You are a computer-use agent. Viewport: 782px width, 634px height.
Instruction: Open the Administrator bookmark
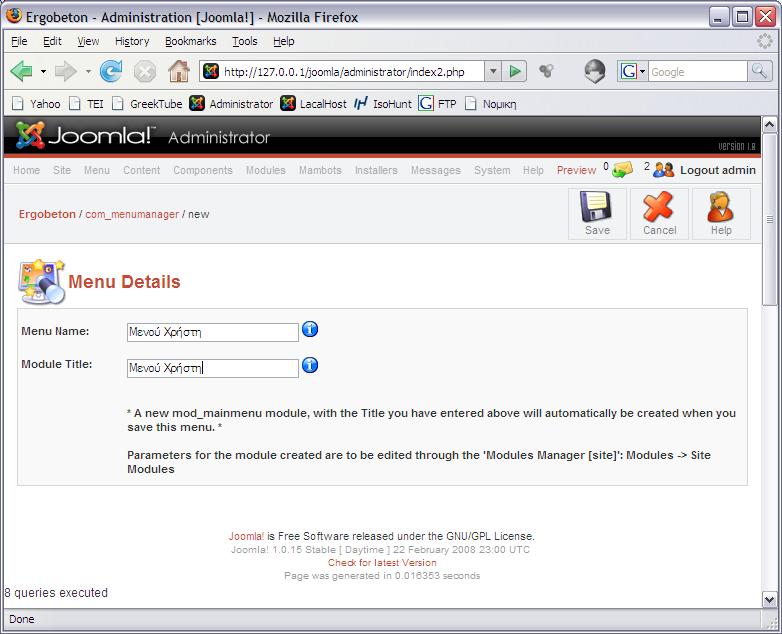[231, 104]
